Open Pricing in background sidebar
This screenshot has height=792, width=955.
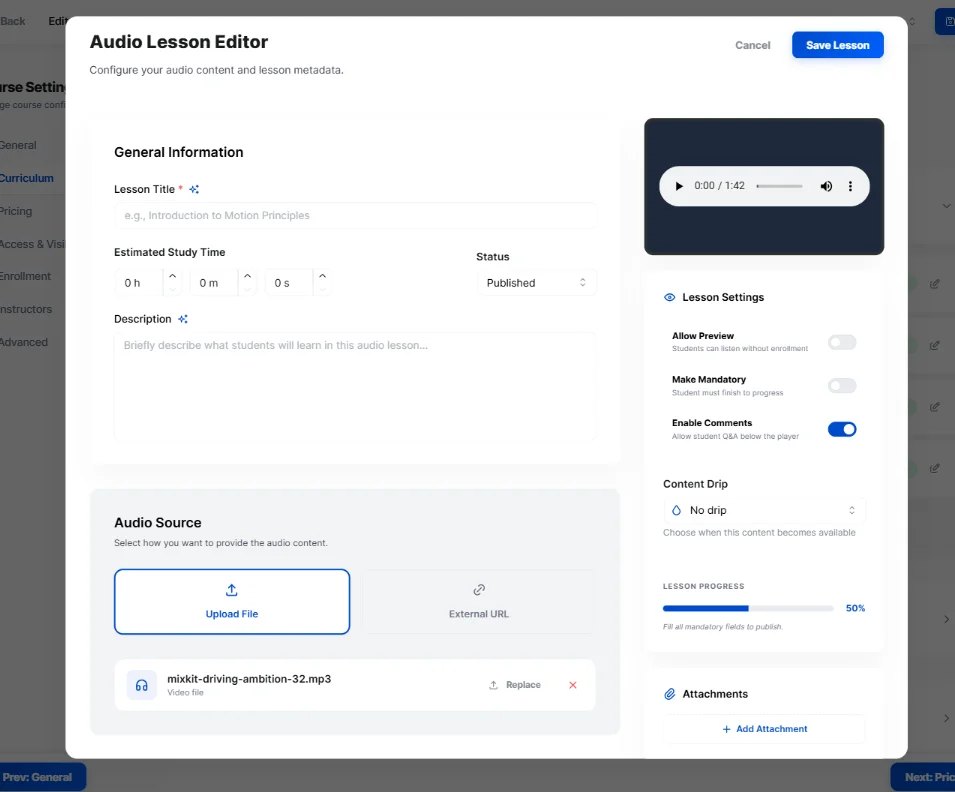point(16,211)
